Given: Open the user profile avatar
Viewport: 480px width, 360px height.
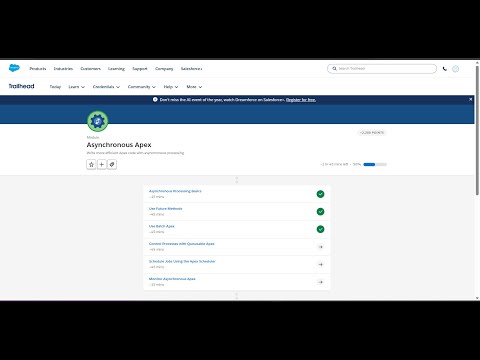Looking at the screenshot, I should [455, 69].
